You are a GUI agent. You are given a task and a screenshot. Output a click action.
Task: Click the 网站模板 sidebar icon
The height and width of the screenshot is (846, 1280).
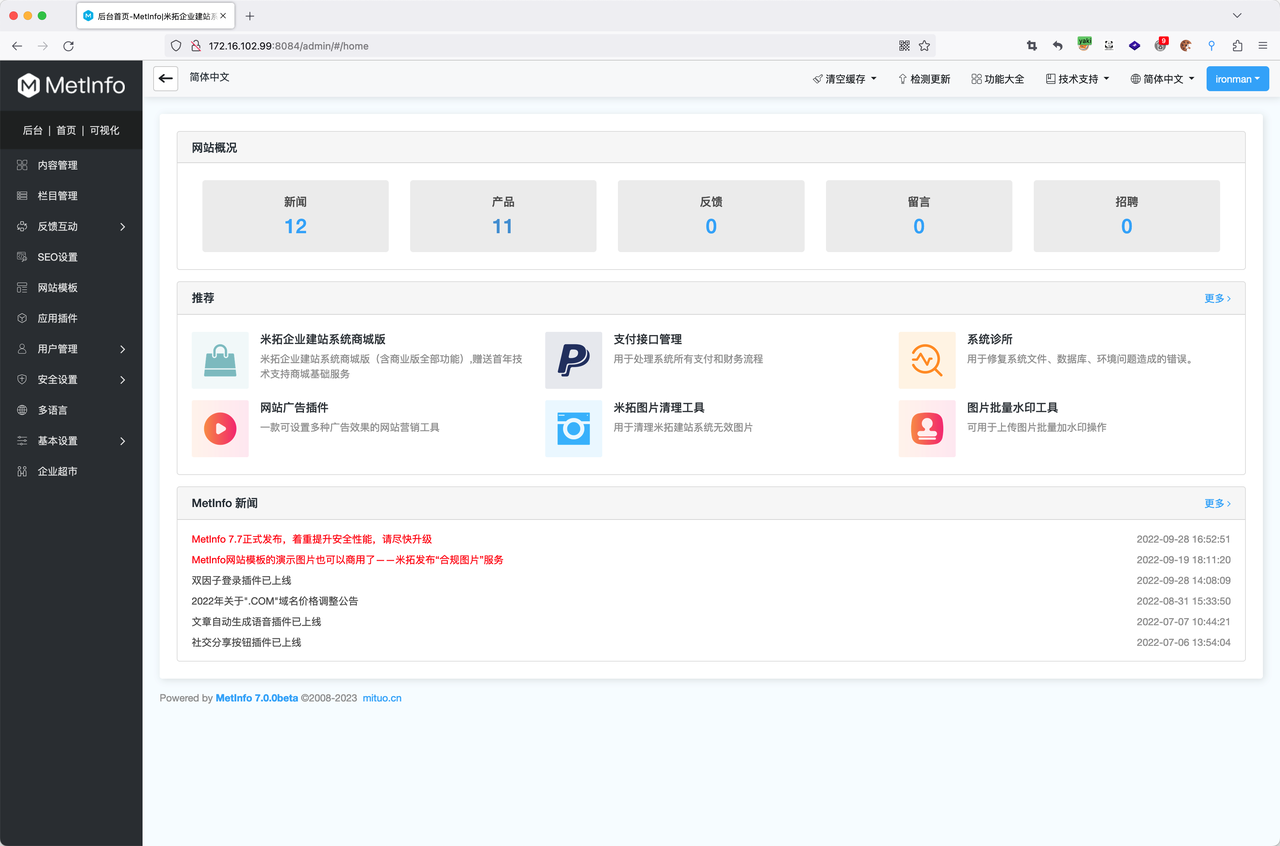pos(22,288)
